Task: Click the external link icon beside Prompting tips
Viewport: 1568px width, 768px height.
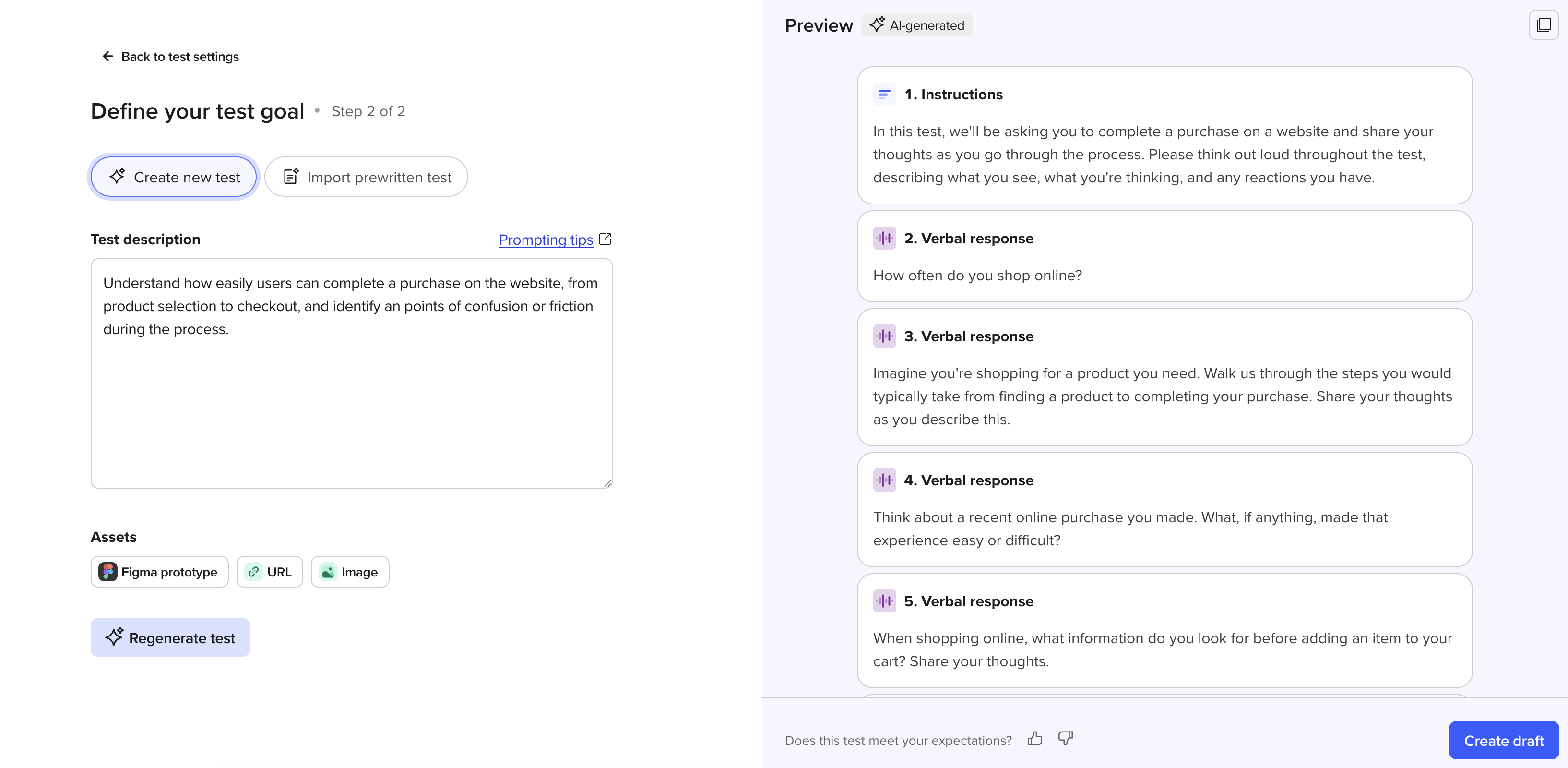Action: pos(605,240)
